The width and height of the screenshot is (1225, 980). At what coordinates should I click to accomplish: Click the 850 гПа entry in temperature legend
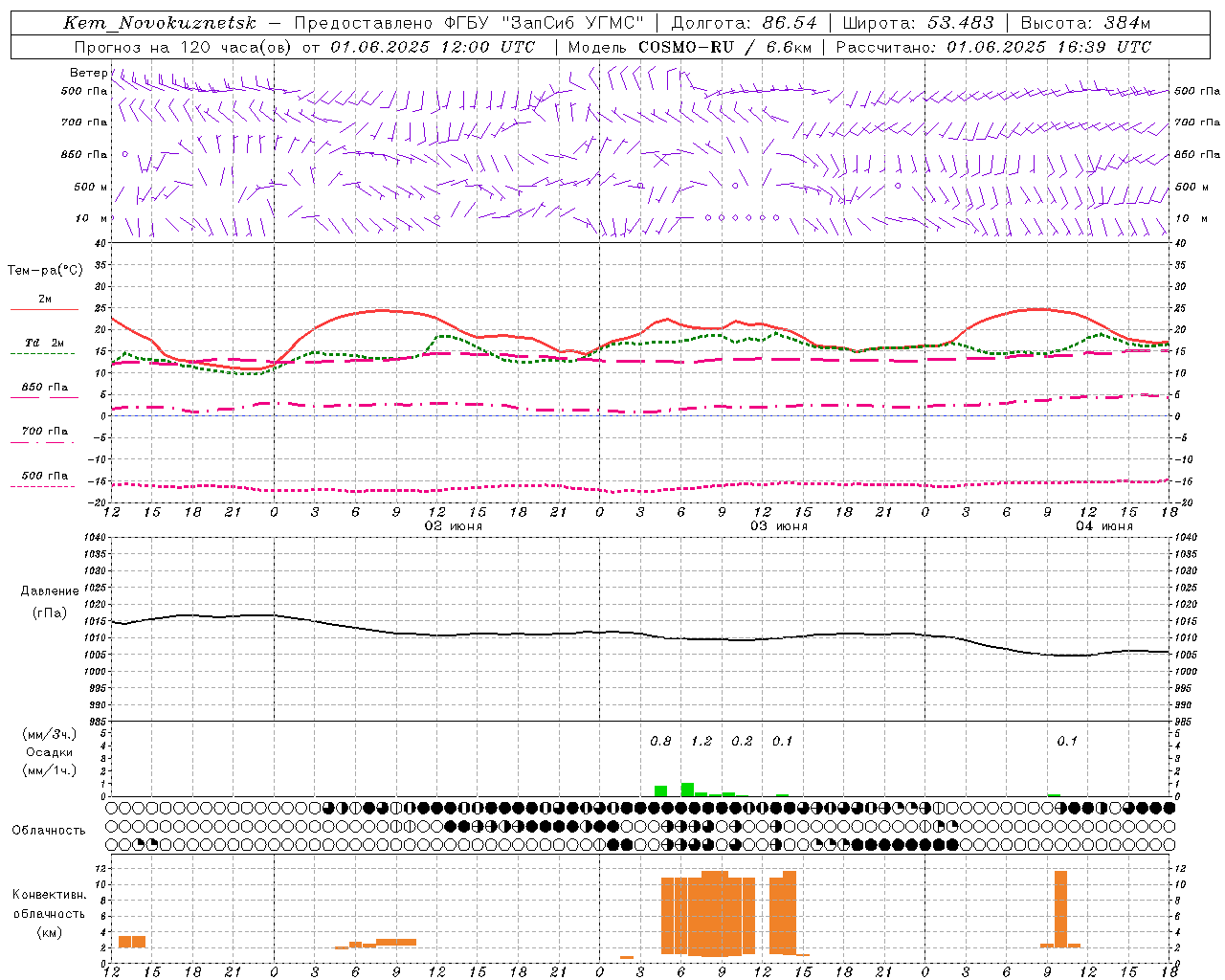[44, 387]
